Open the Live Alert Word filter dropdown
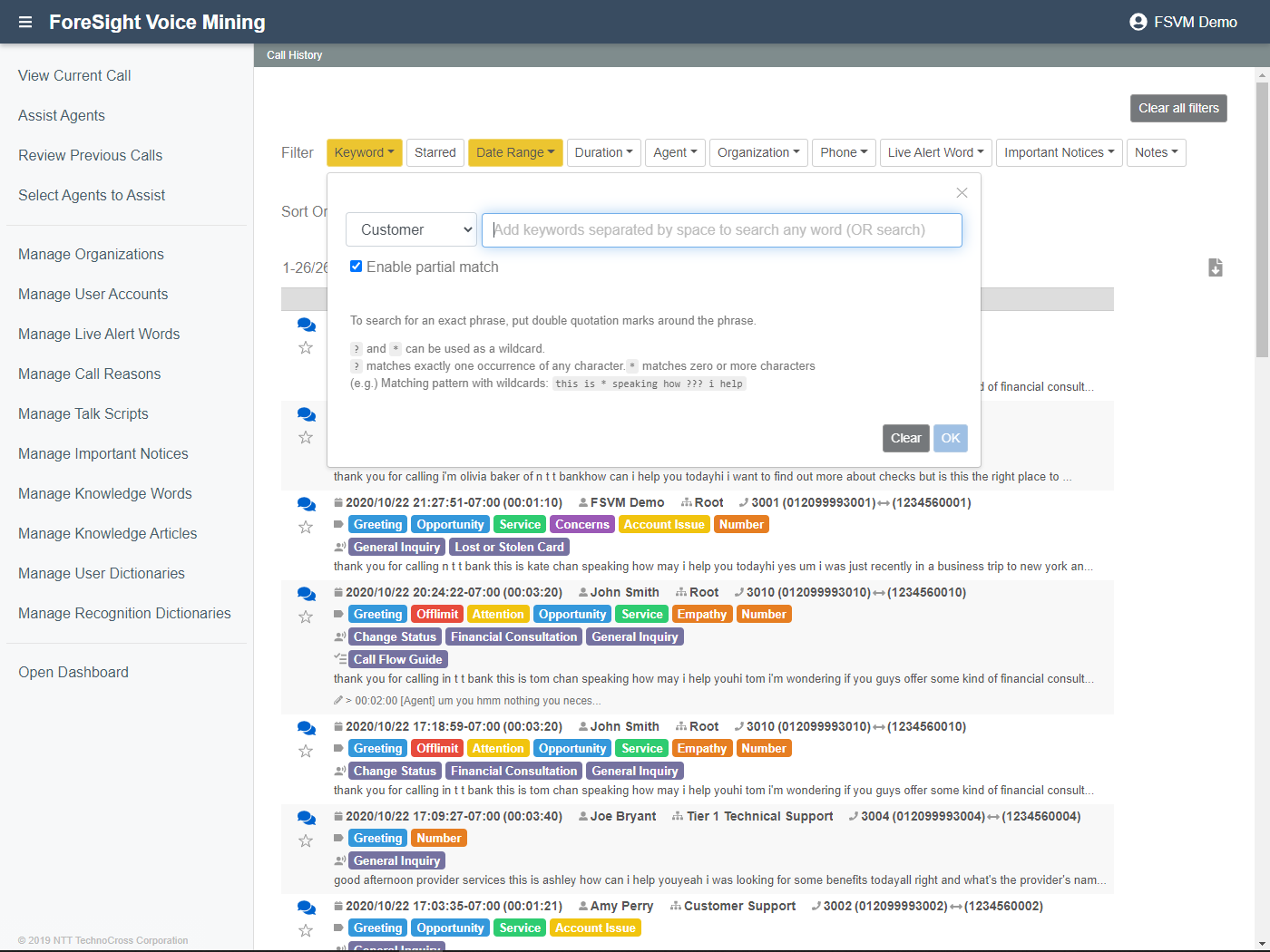 [x=935, y=152]
